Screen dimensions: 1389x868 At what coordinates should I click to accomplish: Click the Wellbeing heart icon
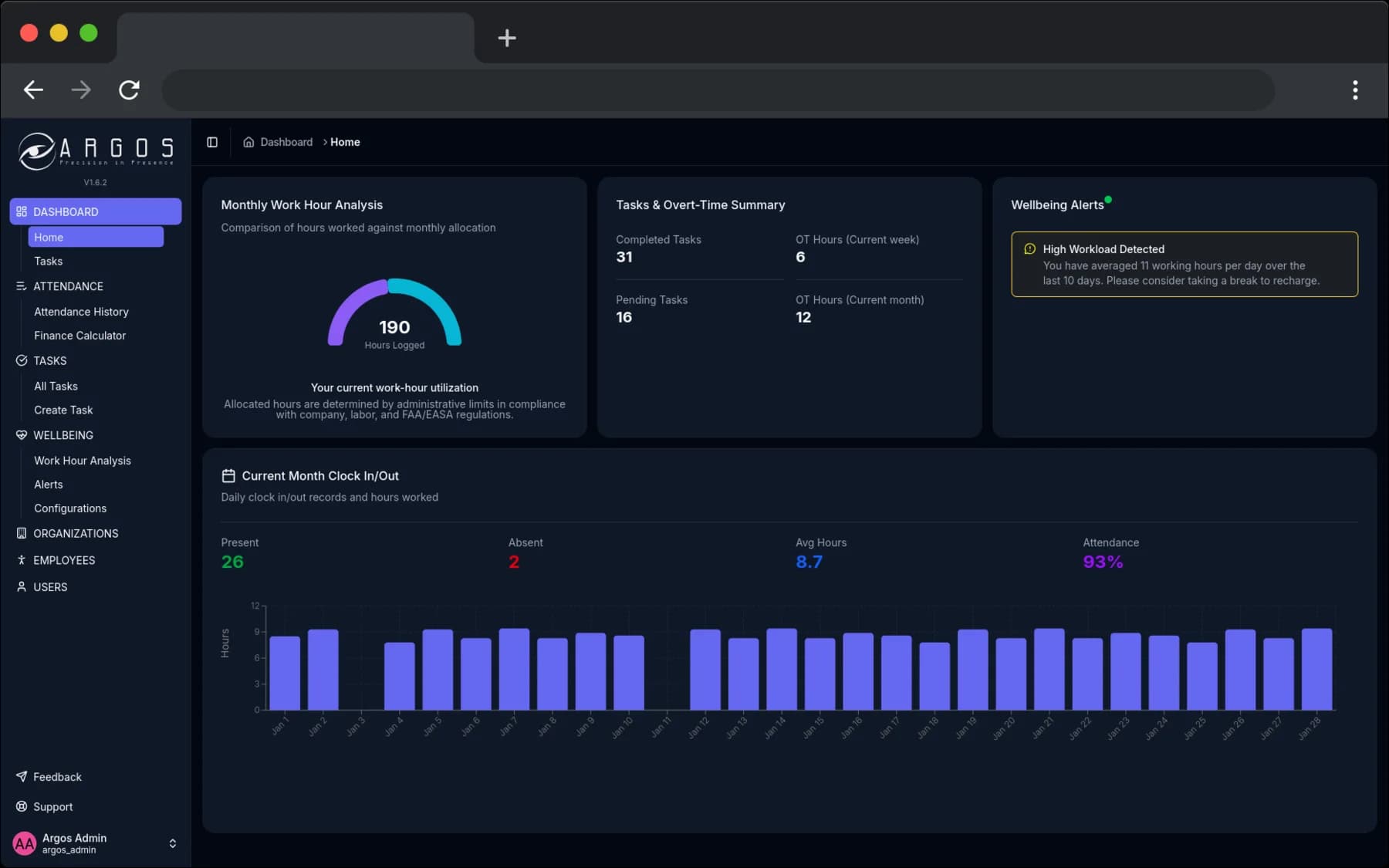[x=22, y=435]
